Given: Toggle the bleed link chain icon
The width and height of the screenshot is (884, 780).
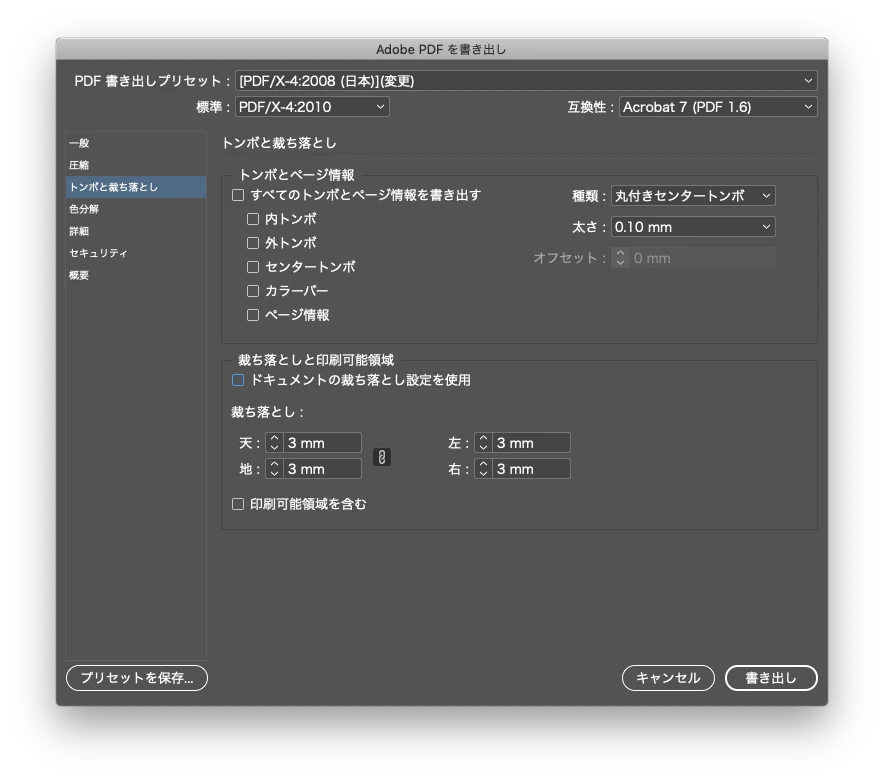Looking at the screenshot, I should [382, 457].
